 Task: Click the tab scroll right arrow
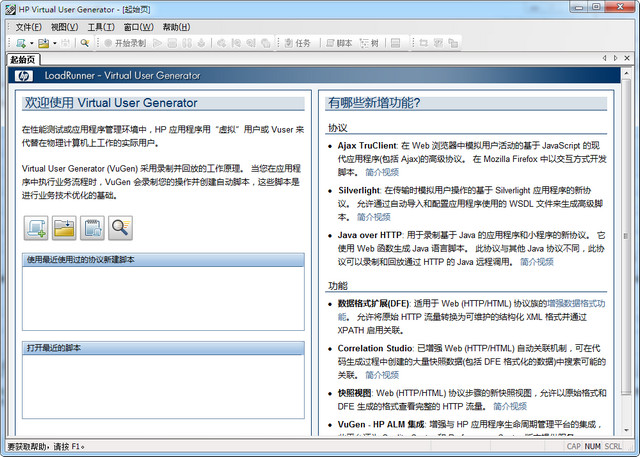616,58
